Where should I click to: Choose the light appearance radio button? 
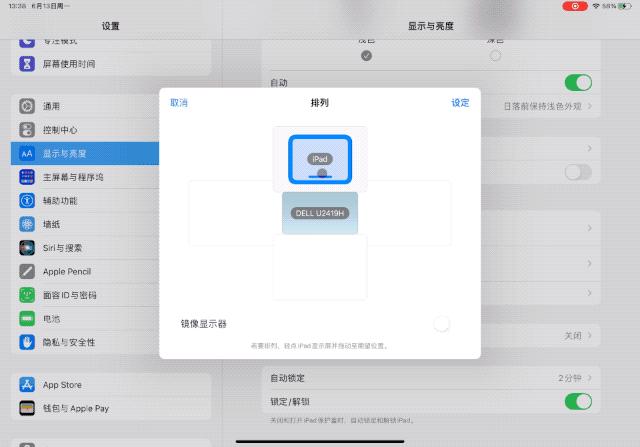pyautogui.click(x=367, y=56)
